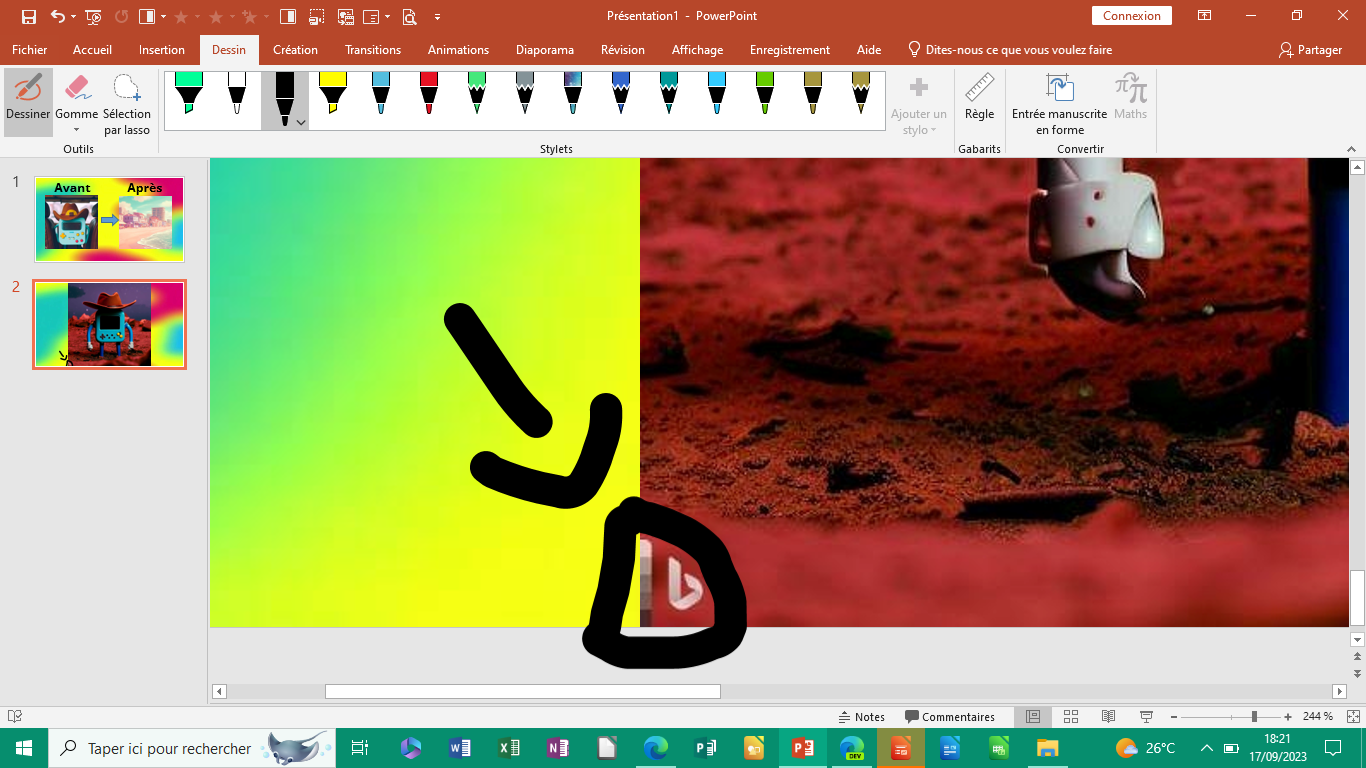Select slide 1 thumbnail Avant Après

pyautogui.click(x=109, y=220)
